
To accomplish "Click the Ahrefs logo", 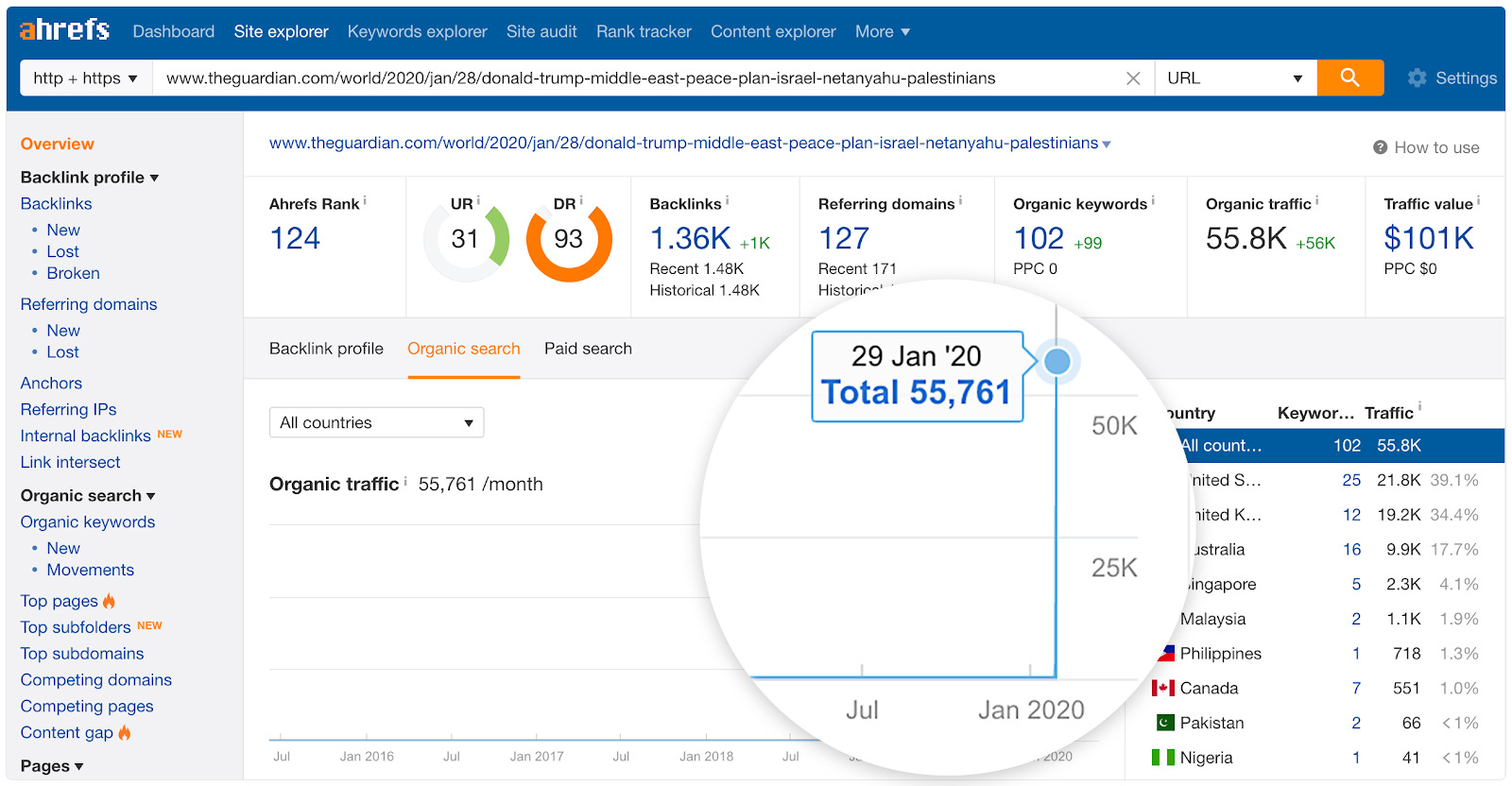I will click(64, 30).
